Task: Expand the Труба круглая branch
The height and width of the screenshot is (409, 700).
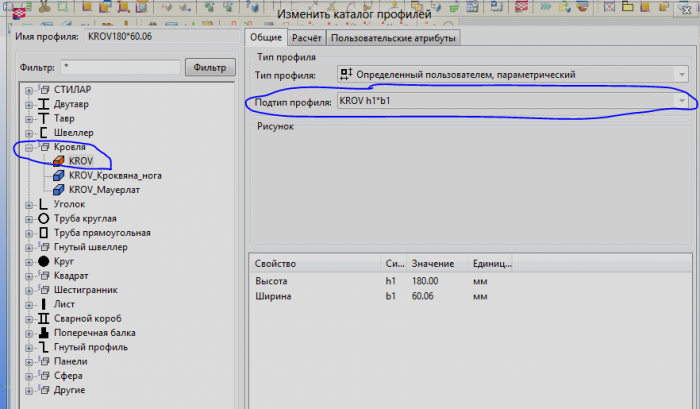Action: [x=29, y=219]
